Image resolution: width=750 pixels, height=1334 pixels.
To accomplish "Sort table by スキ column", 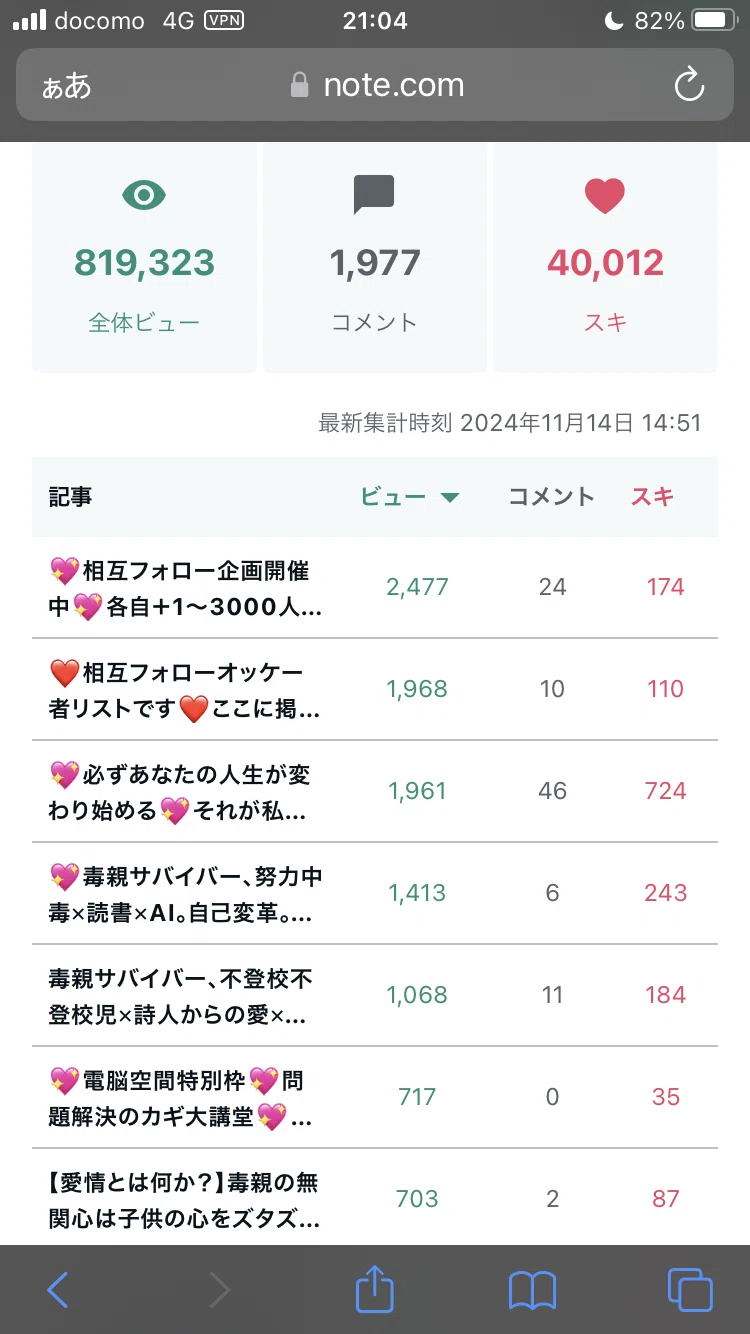I will point(653,497).
